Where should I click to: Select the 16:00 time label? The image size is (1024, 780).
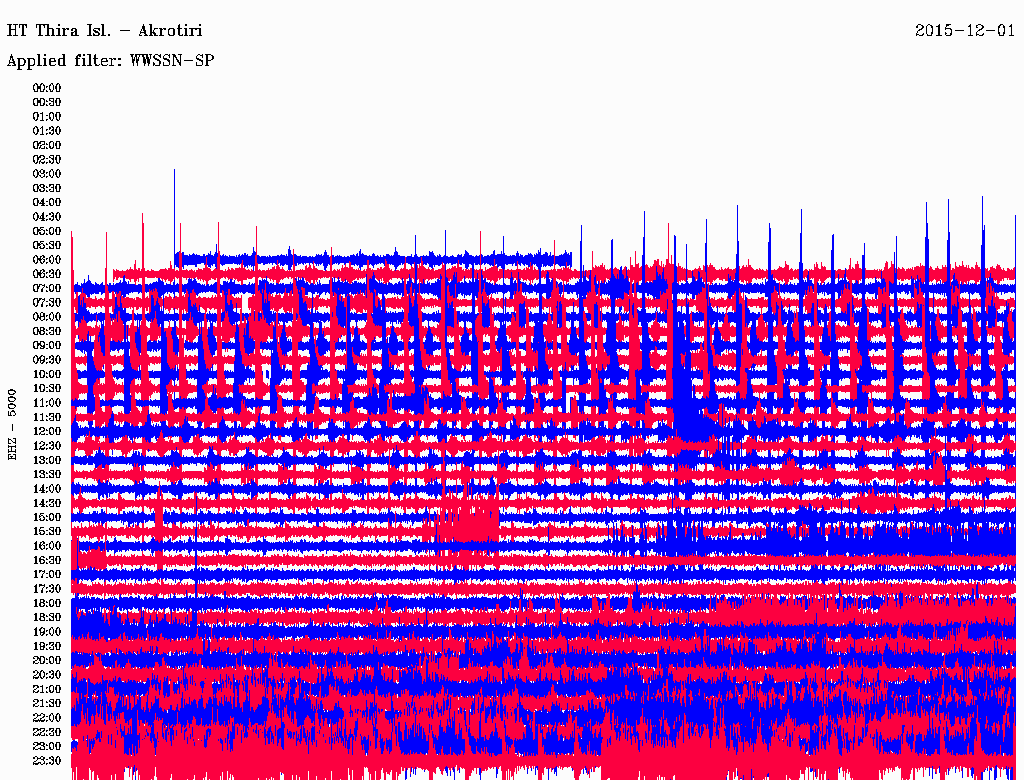(x=47, y=546)
